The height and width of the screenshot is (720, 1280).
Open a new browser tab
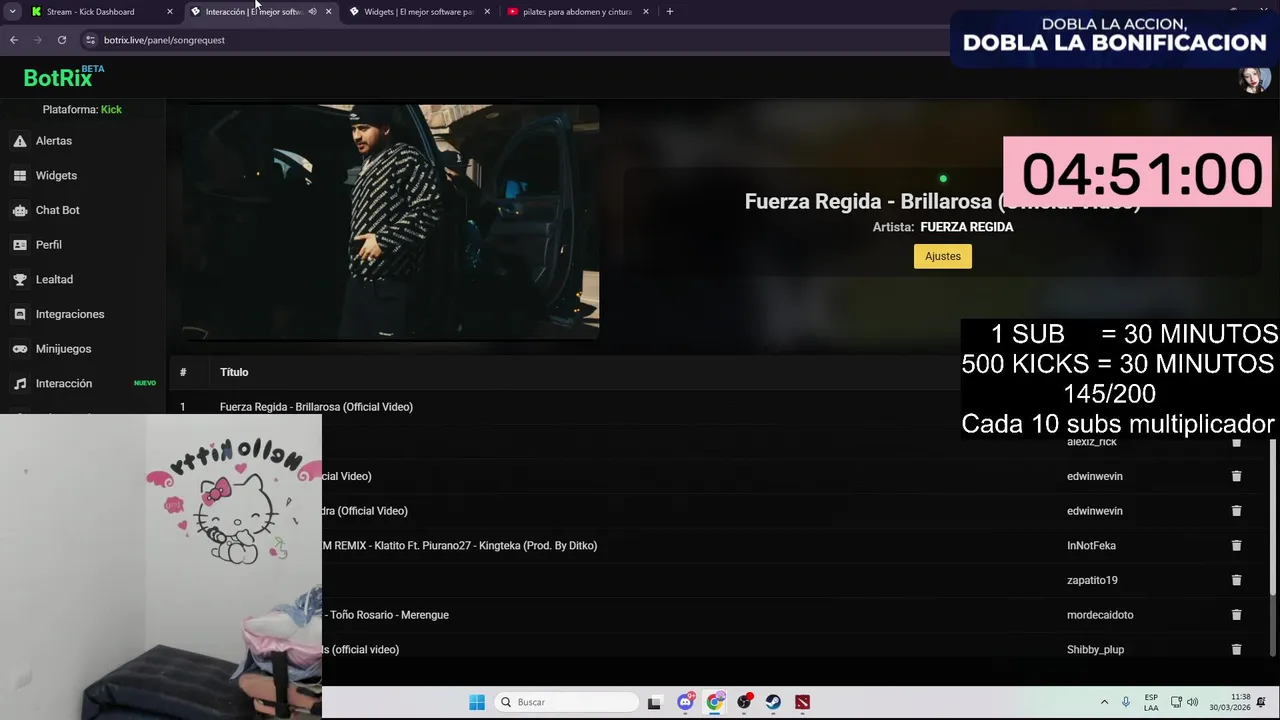[x=670, y=12]
